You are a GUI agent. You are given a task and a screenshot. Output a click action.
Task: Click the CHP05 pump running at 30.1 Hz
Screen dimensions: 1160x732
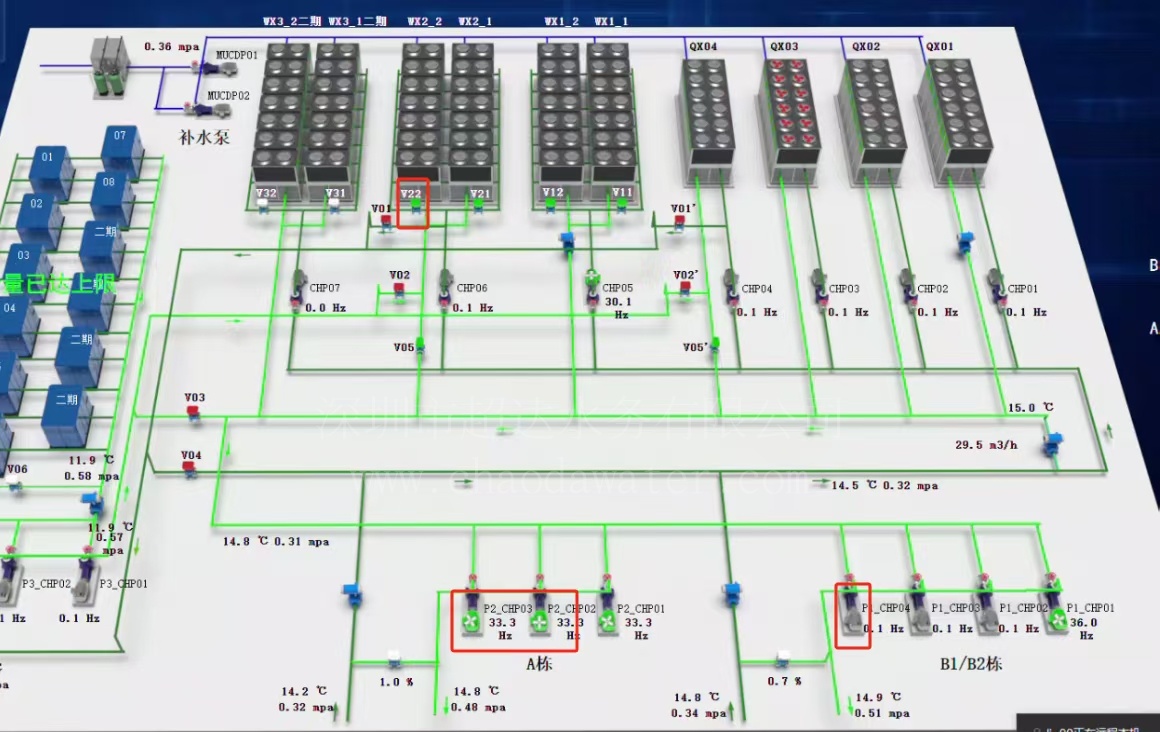pos(592,286)
